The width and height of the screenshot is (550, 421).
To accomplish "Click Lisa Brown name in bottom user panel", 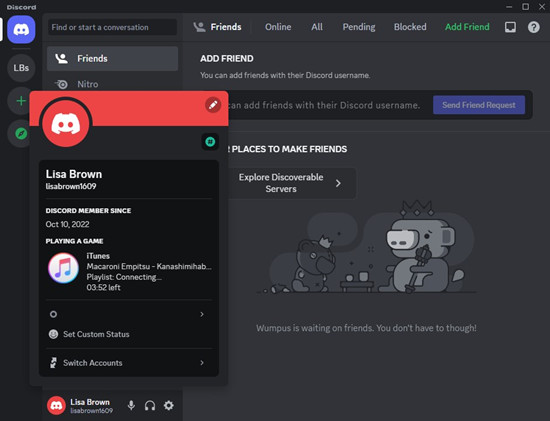I will [90, 402].
